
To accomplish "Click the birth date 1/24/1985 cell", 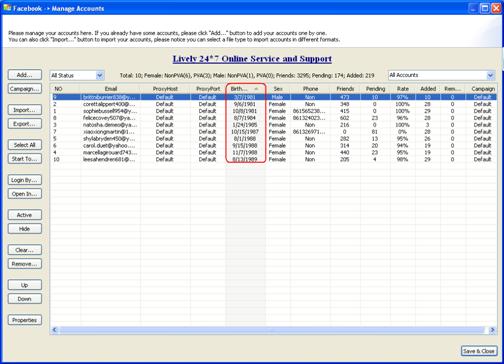I will tap(246, 125).
